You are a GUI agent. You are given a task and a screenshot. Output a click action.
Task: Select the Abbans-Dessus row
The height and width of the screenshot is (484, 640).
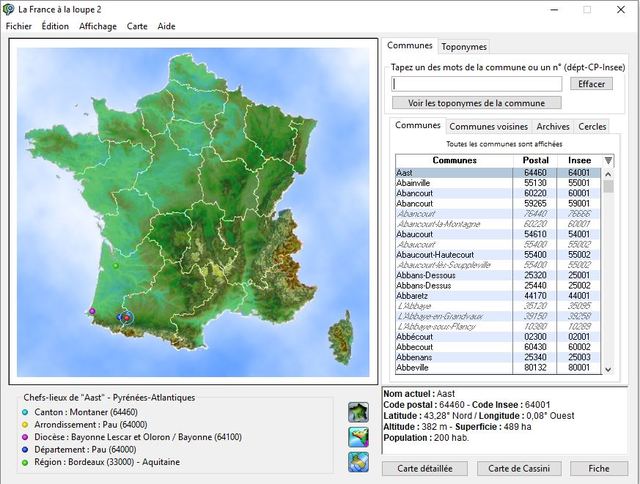[498, 286]
